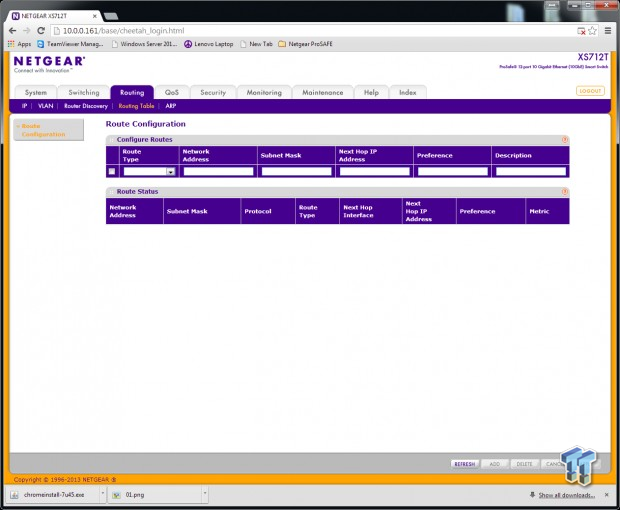The width and height of the screenshot is (620, 510).
Task: Close the downloads bar
Action: 607,495
